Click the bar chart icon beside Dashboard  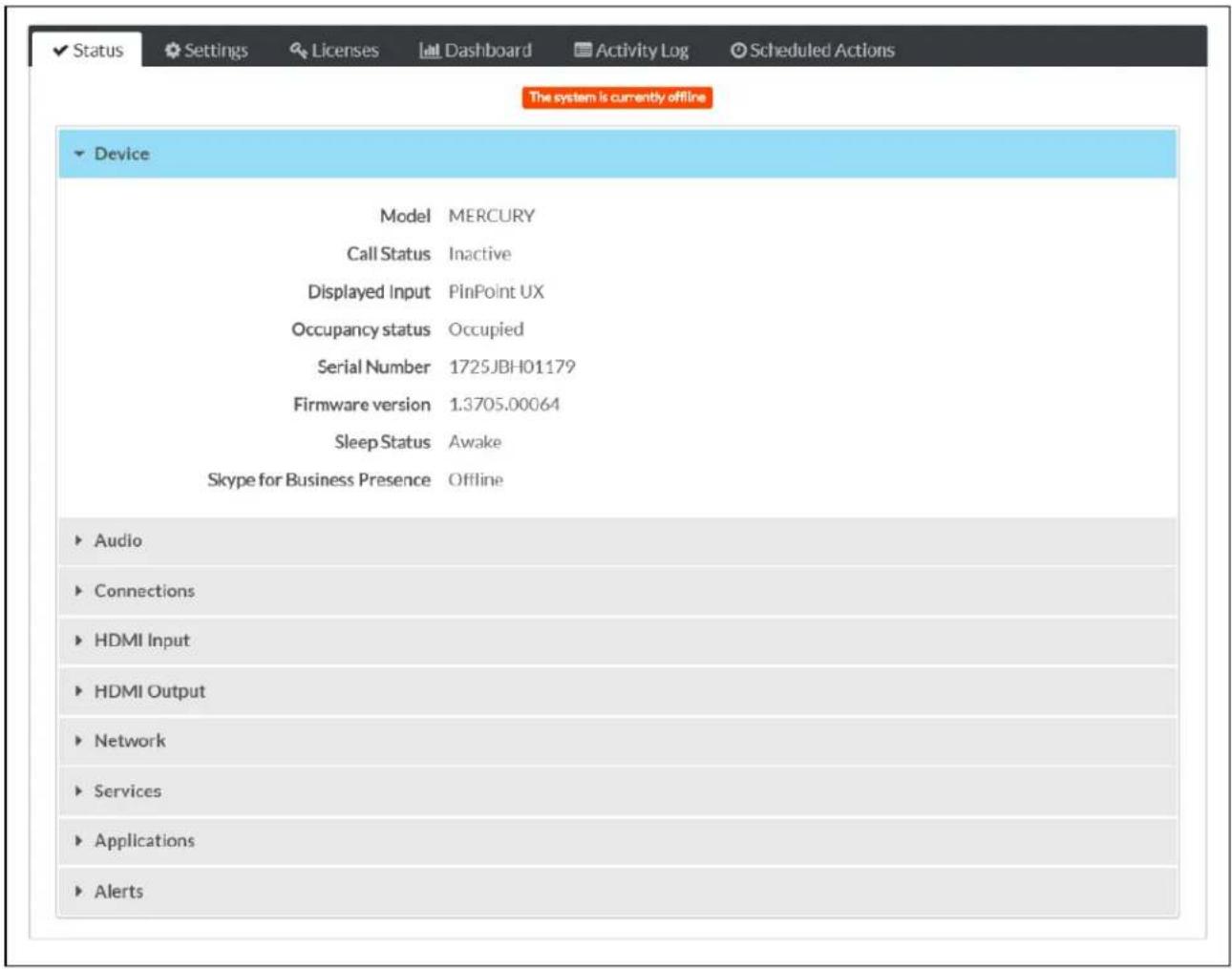pos(430,50)
